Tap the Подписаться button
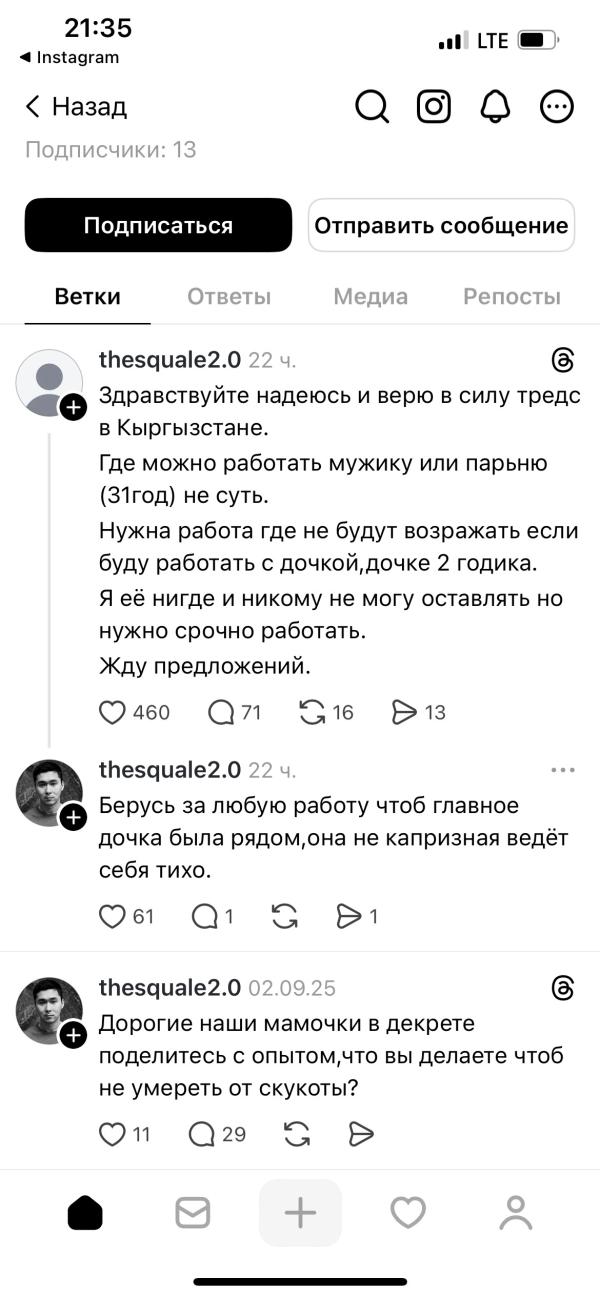Image resolution: width=600 pixels, height=1297 pixels. [158, 225]
